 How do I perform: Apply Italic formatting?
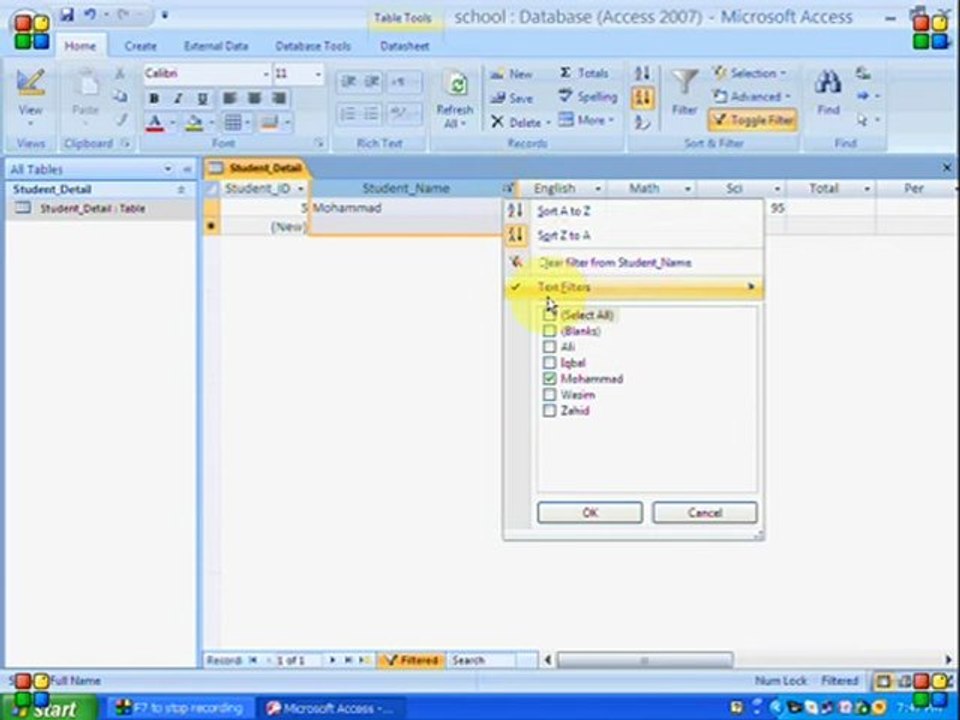(178, 99)
